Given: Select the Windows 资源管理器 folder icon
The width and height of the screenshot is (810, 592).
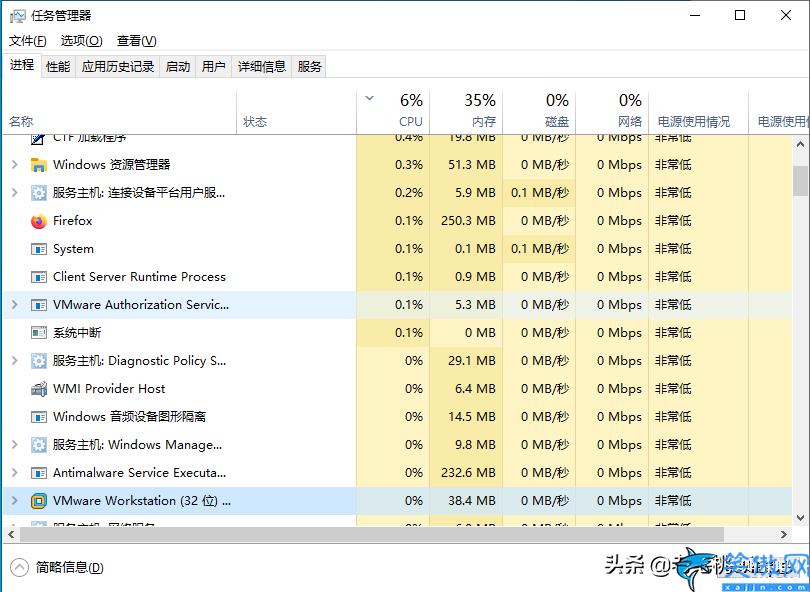Looking at the screenshot, I should click(x=39, y=165).
